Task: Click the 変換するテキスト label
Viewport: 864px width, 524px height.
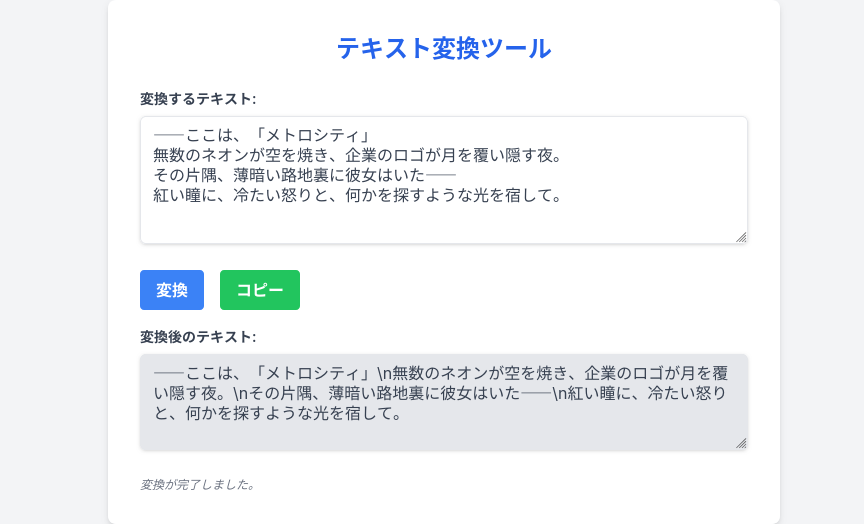Action: (x=198, y=98)
